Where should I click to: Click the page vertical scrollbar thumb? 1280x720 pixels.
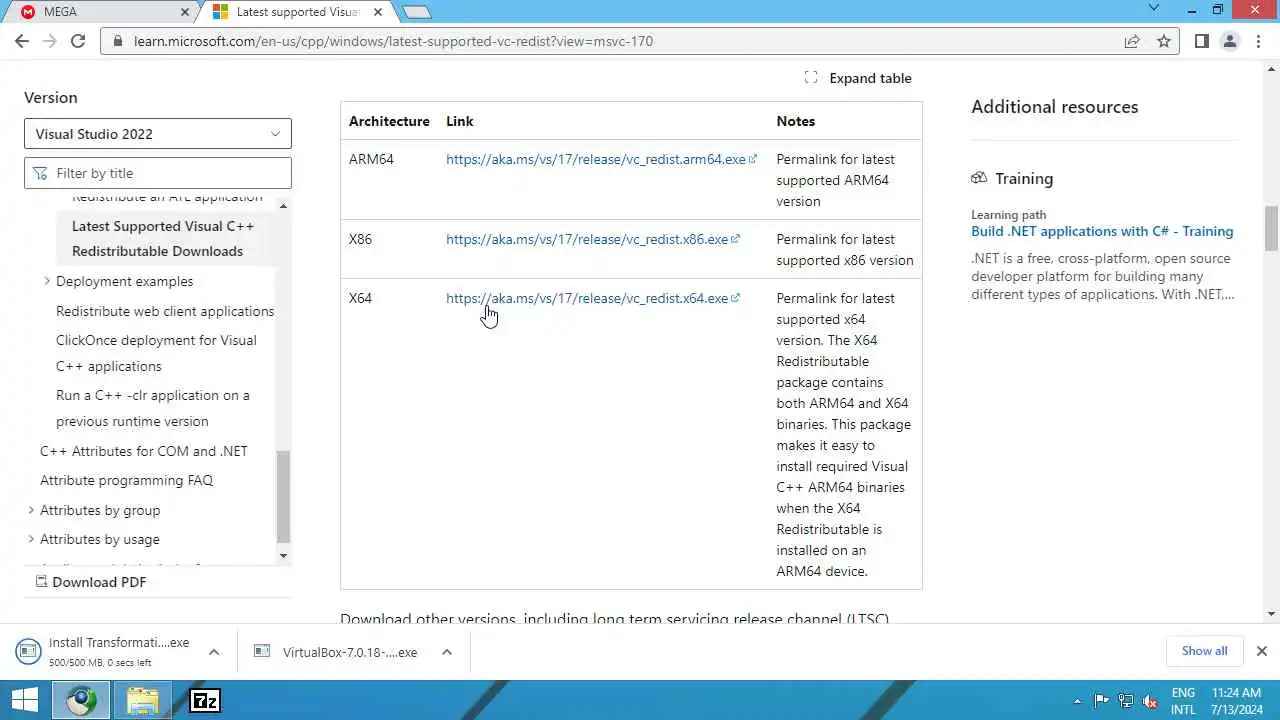click(x=1271, y=229)
